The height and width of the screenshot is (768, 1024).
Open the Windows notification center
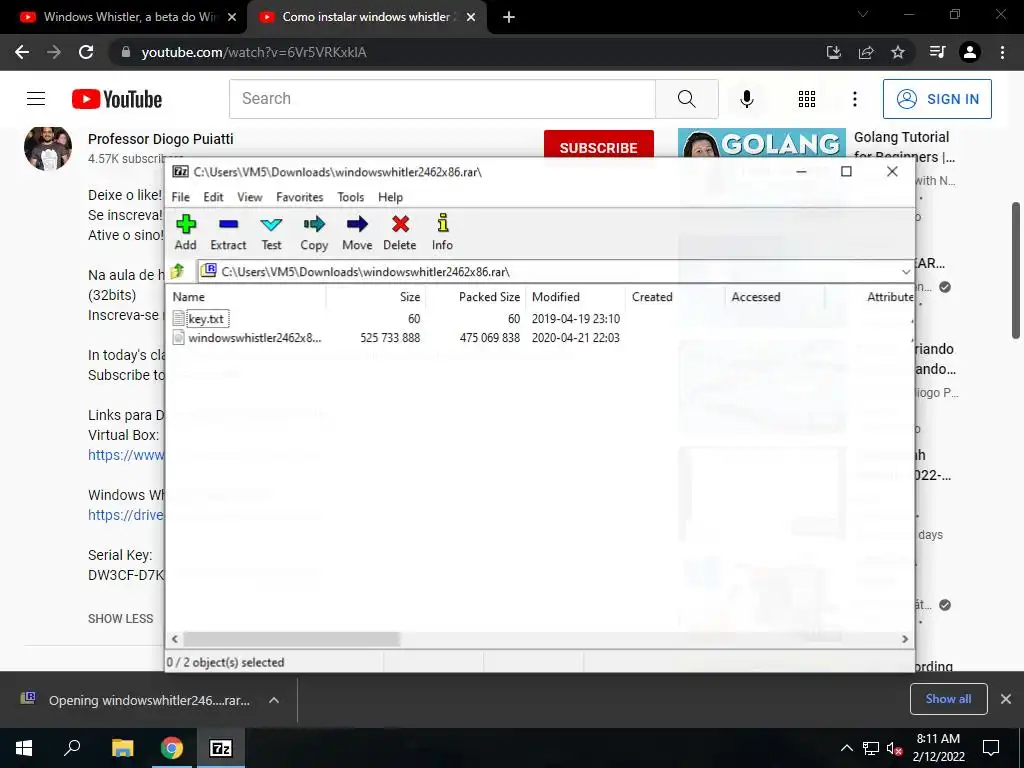point(991,748)
